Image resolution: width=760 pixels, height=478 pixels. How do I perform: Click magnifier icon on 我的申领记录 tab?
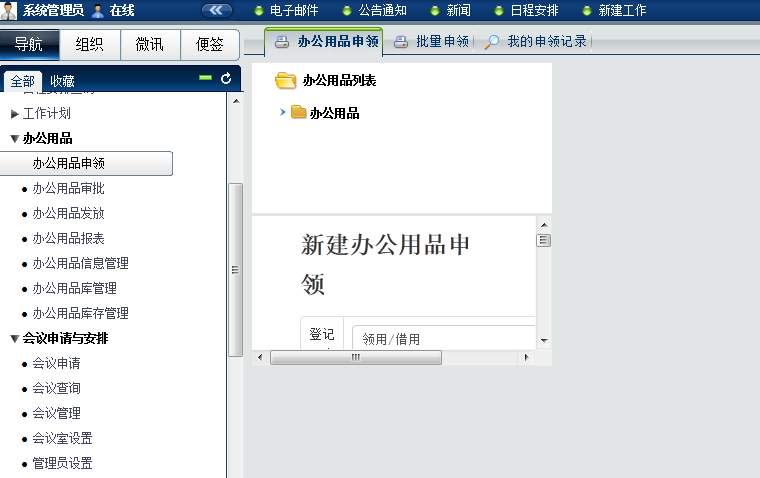(x=491, y=42)
